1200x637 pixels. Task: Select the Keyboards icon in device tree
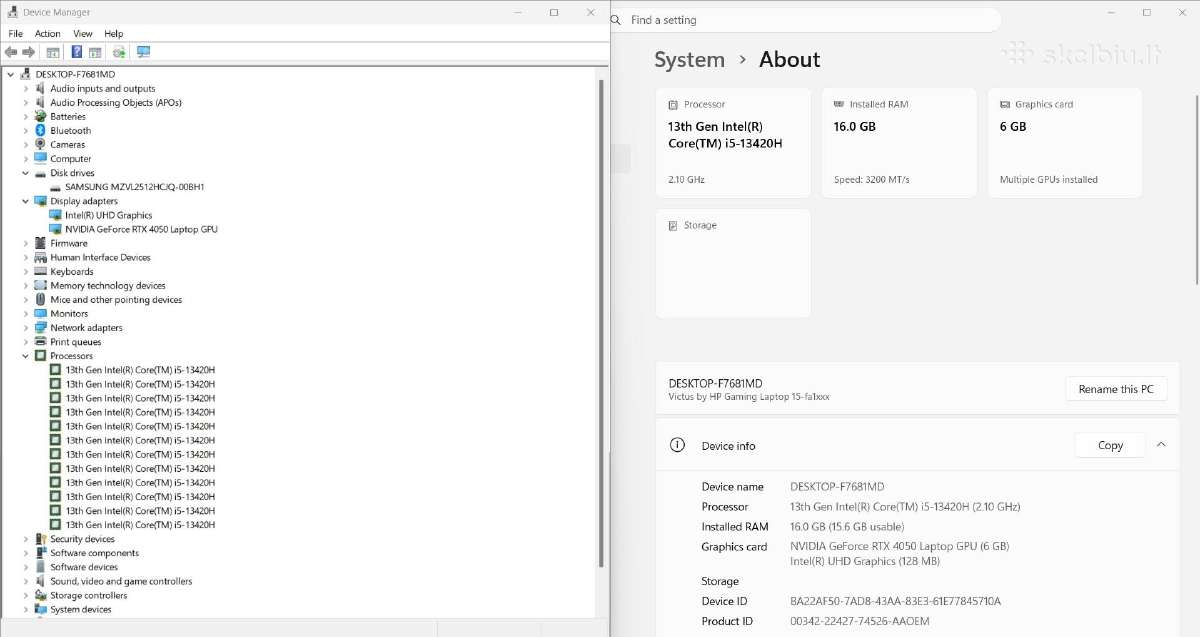pos(40,271)
